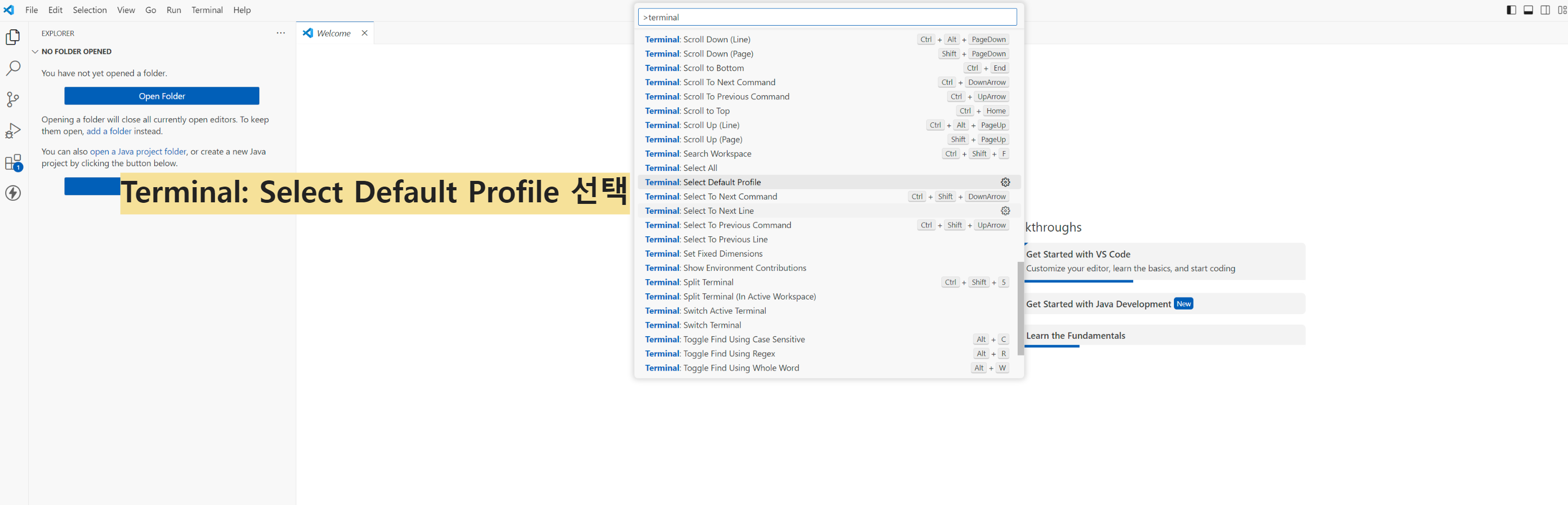Select Terminal: Select To Next Command

pos(829,197)
